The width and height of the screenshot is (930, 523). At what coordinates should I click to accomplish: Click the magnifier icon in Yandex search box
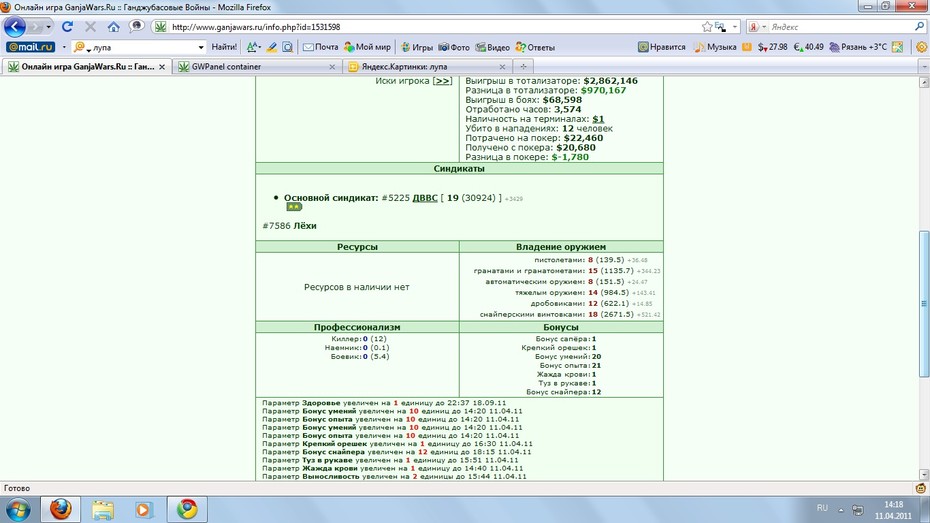point(919,27)
